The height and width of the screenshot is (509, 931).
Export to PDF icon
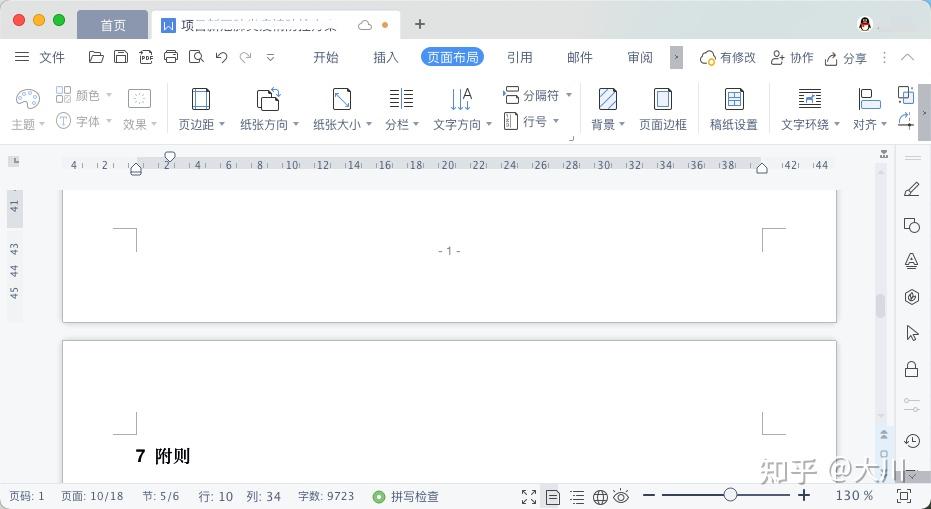145,57
